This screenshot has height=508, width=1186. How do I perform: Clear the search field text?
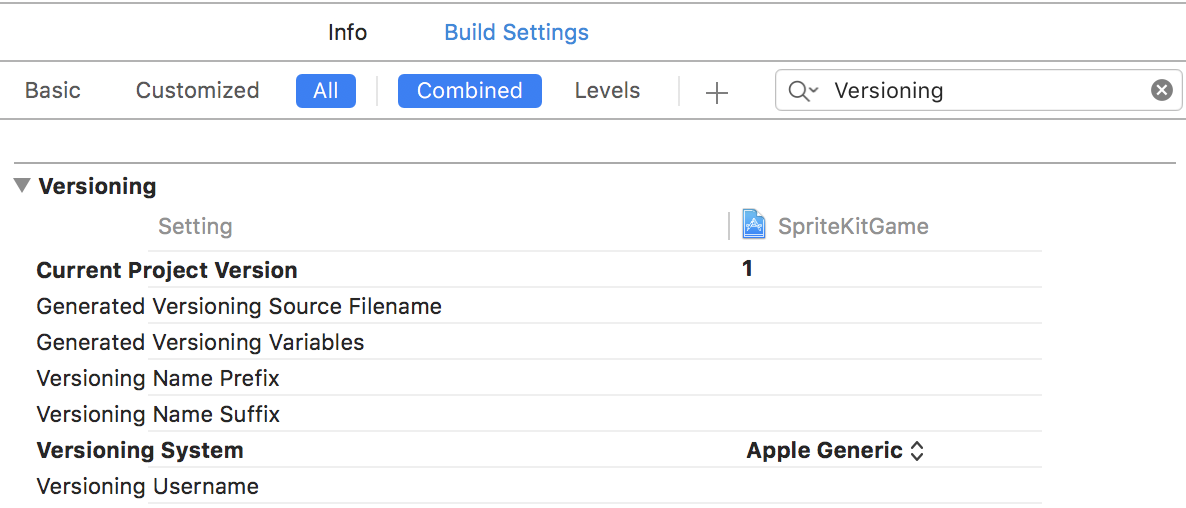point(1162,91)
